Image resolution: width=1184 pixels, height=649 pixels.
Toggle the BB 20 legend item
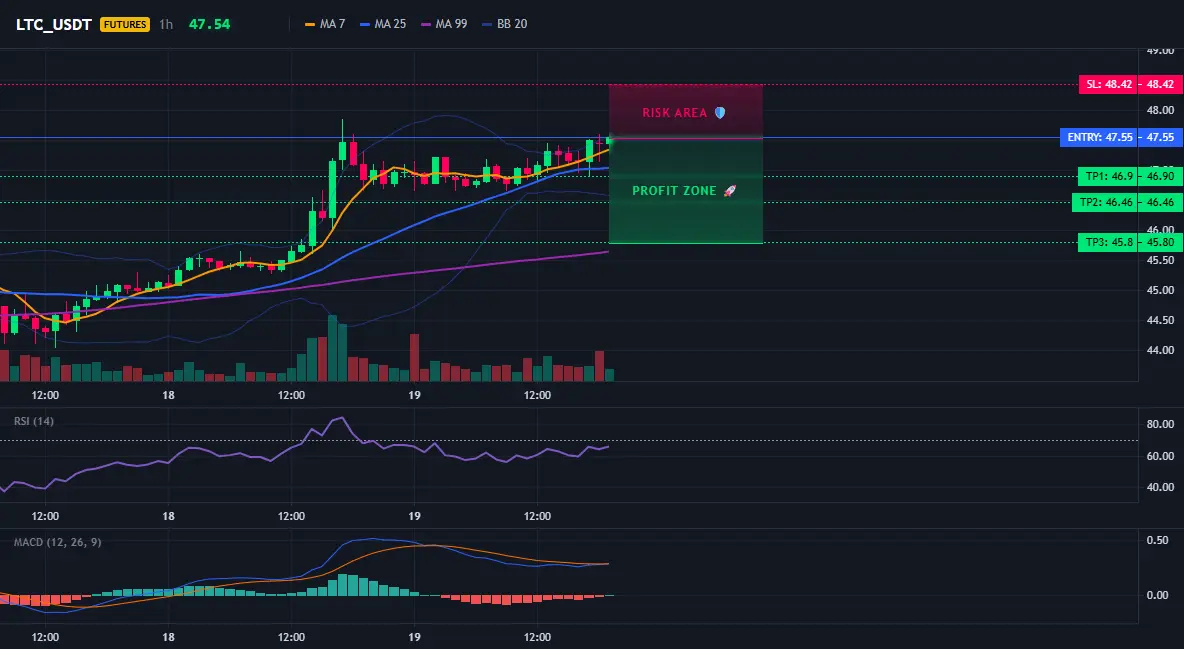click(504, 24)
